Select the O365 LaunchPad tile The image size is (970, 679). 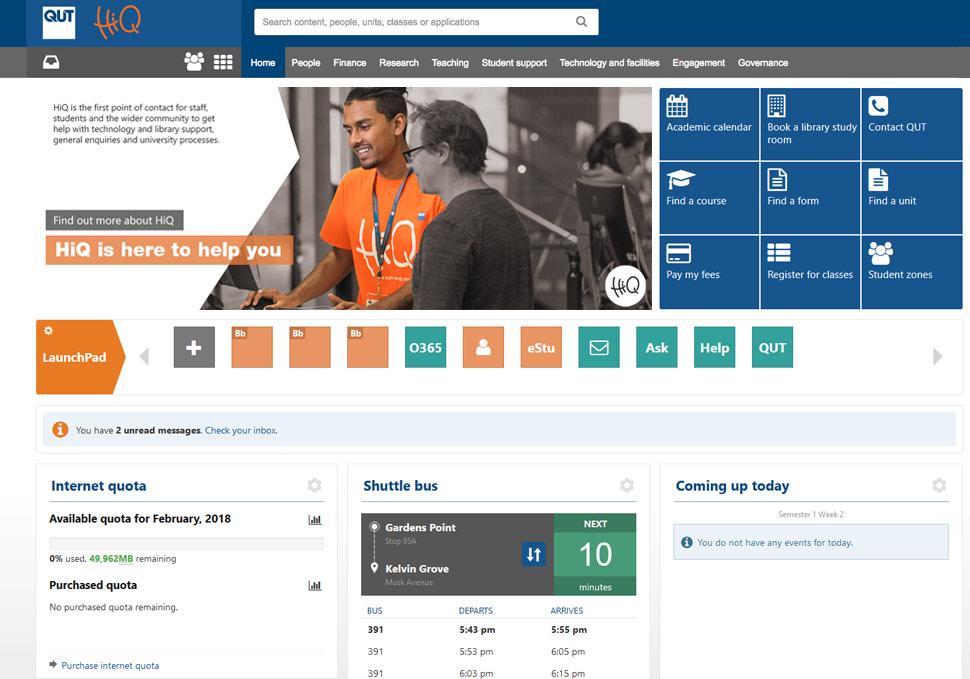coord(425,347)
